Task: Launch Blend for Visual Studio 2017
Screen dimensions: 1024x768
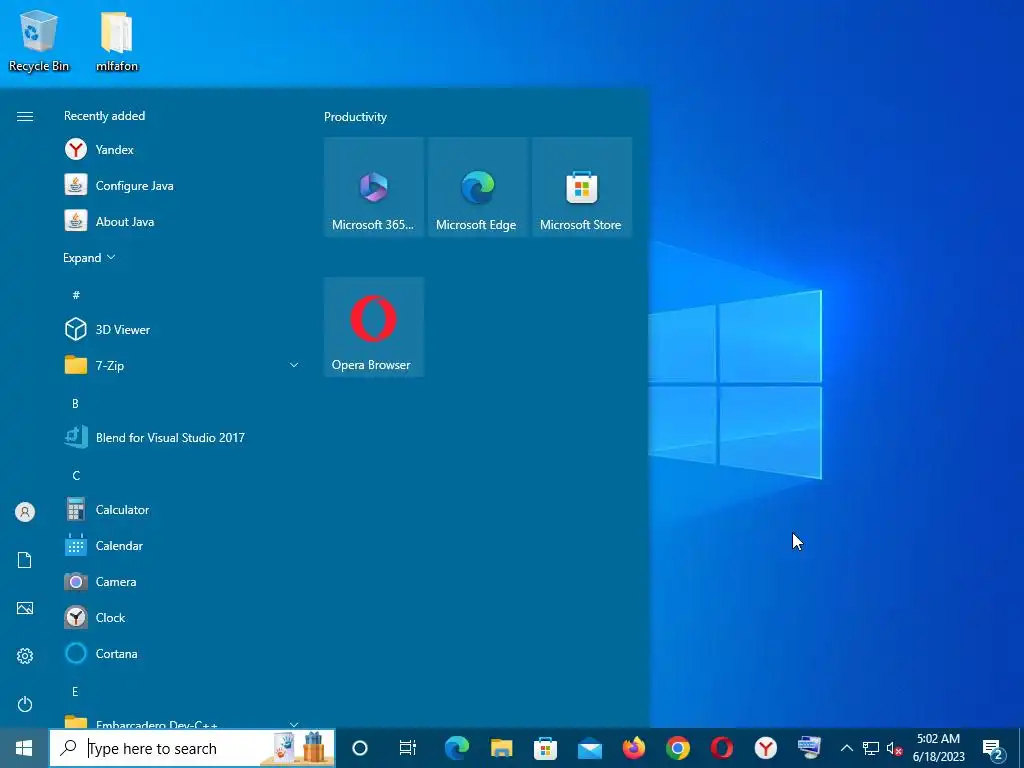Action: [x=181, y=438]
